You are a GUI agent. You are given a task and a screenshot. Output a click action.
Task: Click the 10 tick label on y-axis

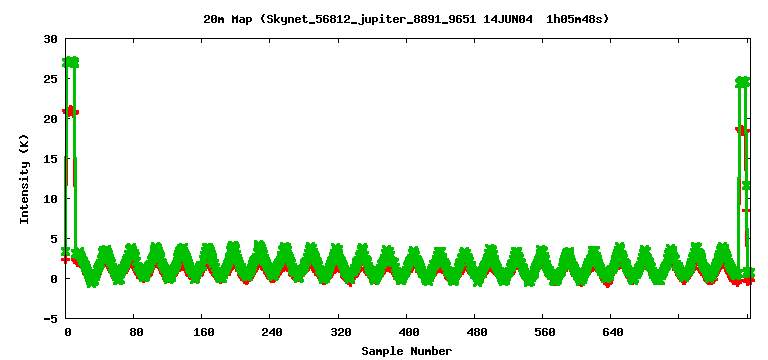(x=50, y=199)
